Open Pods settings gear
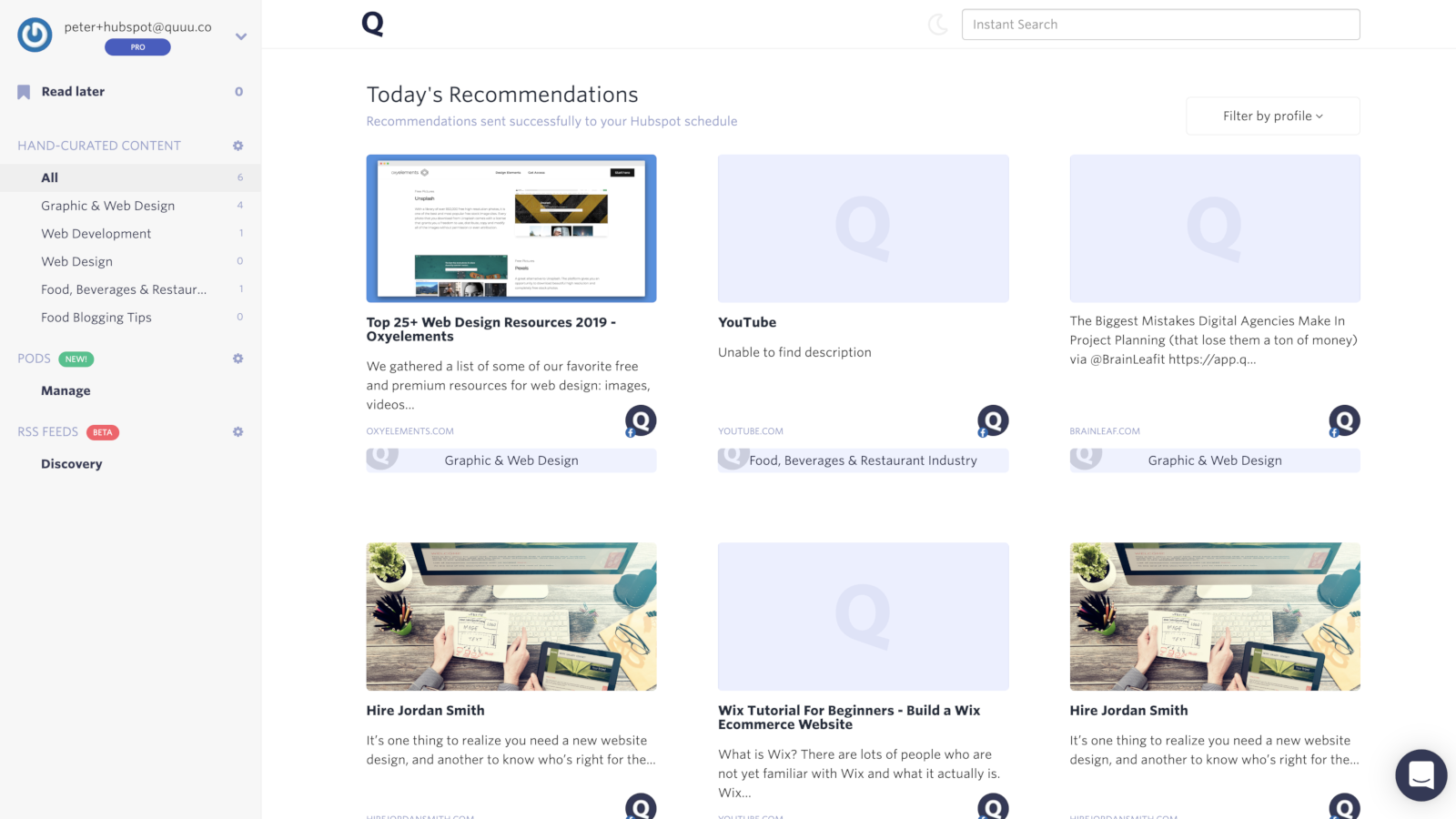Screen dimensions: 1456x819 point(238,359)
